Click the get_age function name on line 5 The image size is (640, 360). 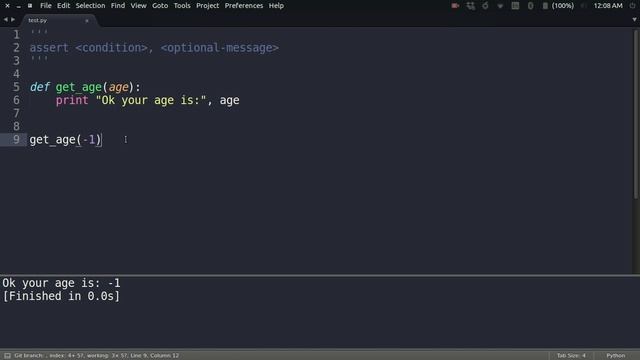(x=78, y=87)
